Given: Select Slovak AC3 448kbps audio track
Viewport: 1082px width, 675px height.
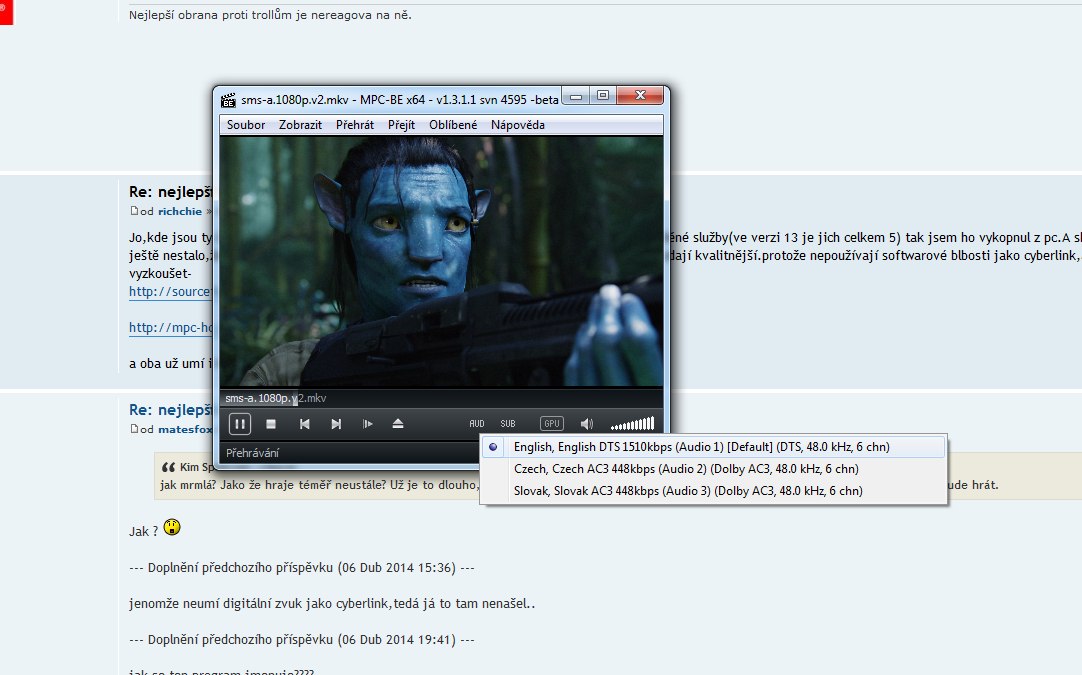Looking at the screenshot, I should [x=714, y=491].
